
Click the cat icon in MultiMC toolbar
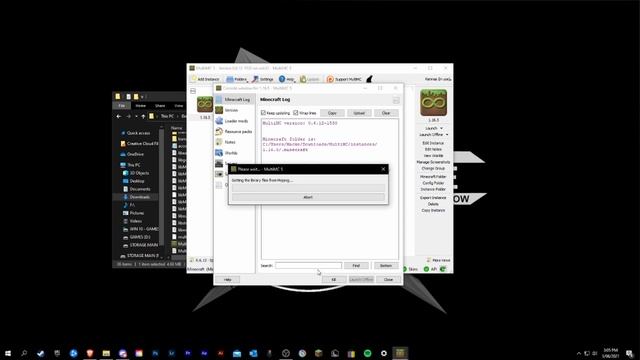click(369, 79)
